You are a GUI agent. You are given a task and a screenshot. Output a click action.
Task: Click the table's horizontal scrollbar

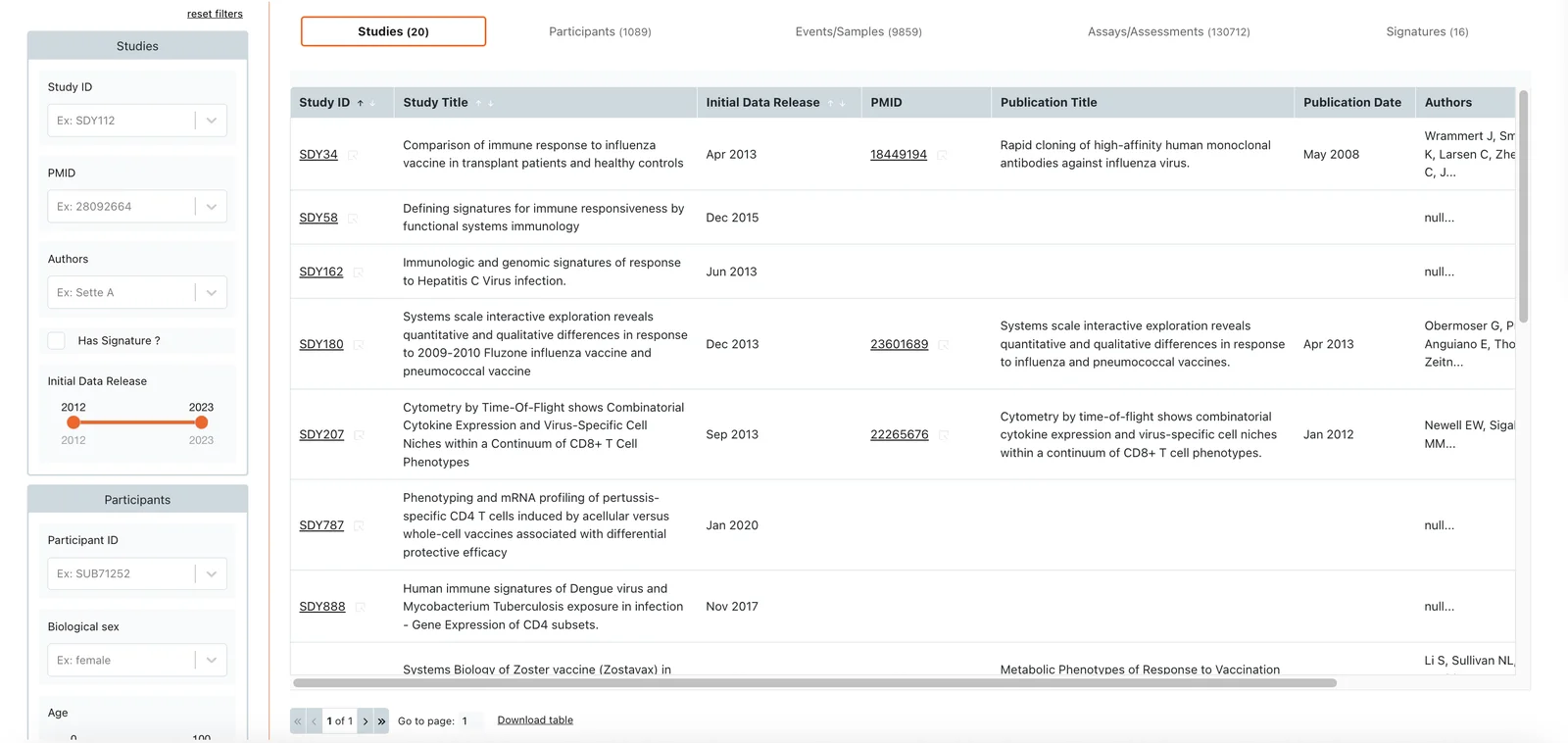point(815,683)
